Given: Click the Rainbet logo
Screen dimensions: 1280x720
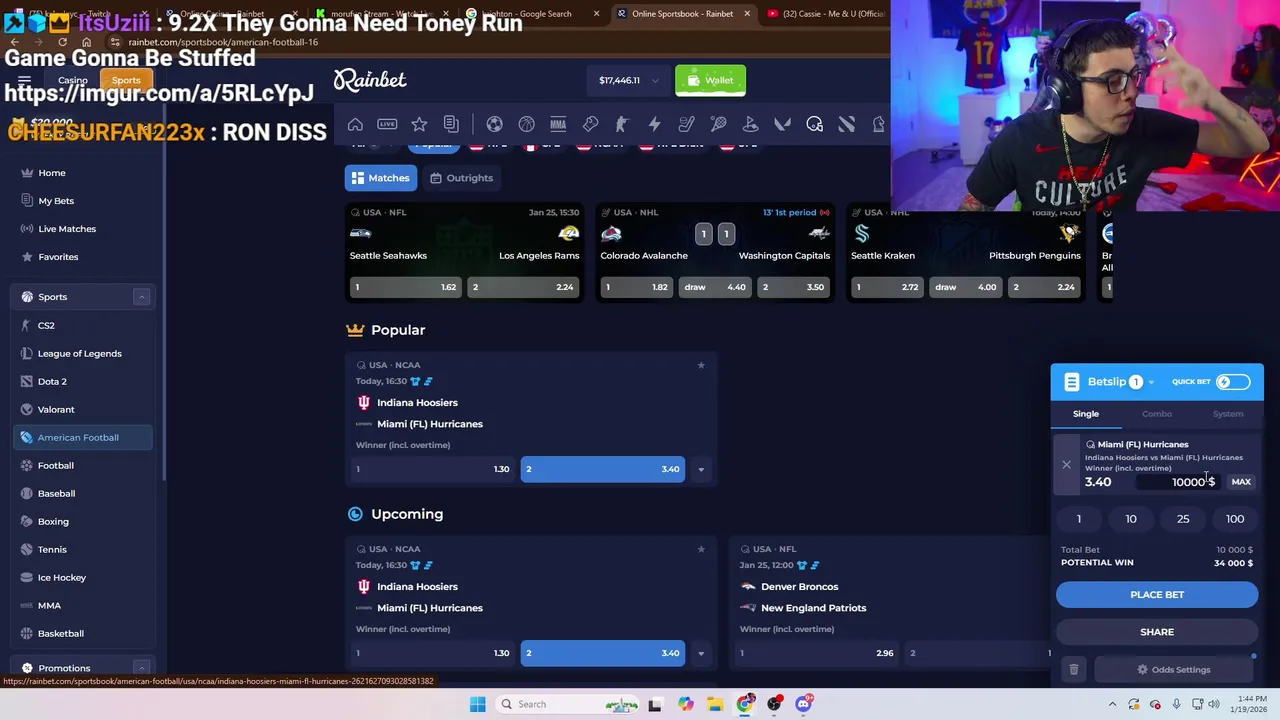Looking at the screenshot, I should point(370,80).
